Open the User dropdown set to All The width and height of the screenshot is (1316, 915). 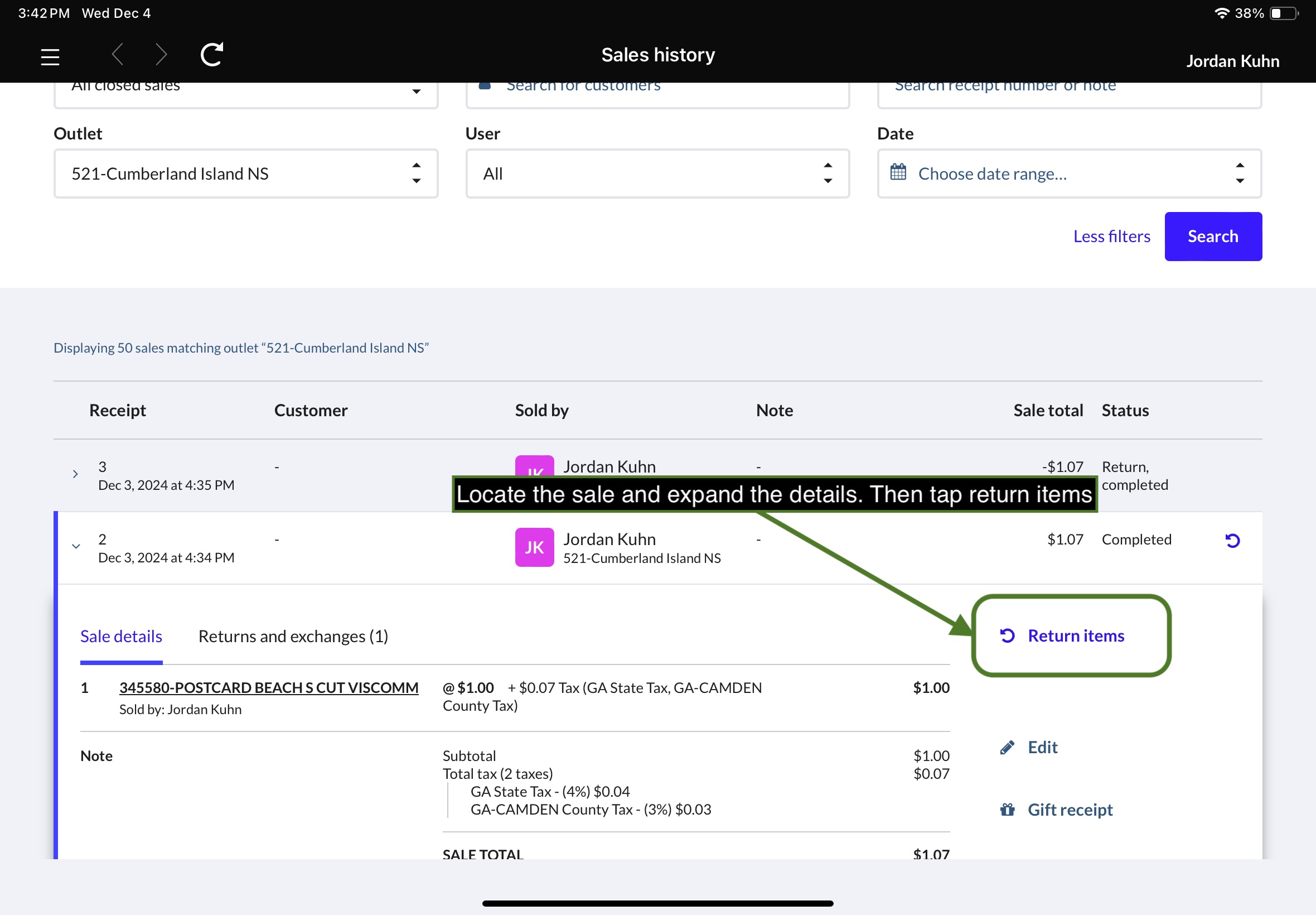(x=657, y=174)
